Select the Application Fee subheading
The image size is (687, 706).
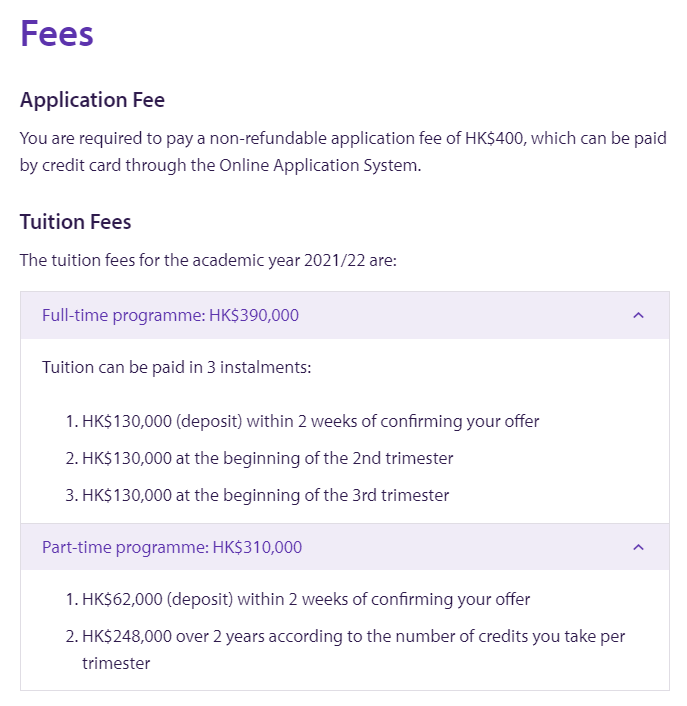coord(92,100)
